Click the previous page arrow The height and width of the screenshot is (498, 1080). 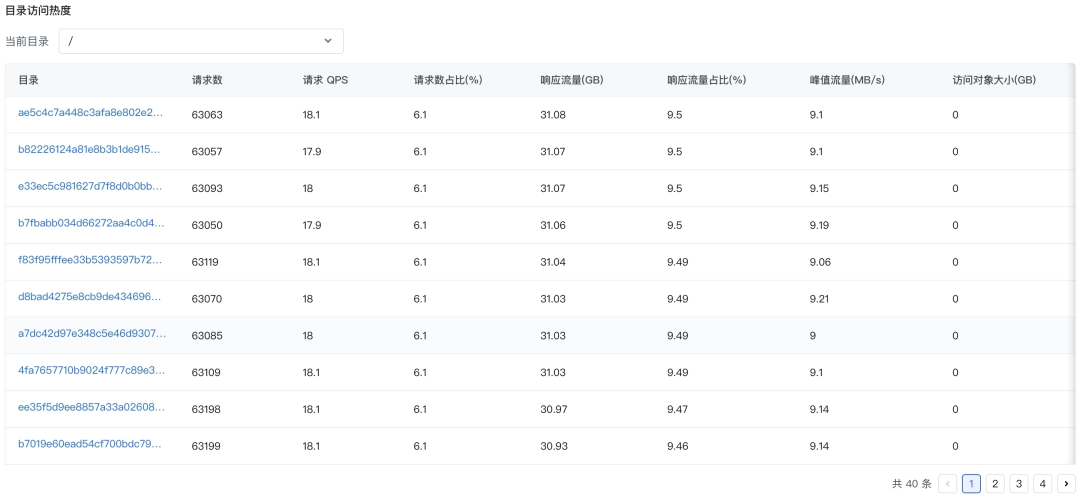pyautogui.click(x=948, y=484)
